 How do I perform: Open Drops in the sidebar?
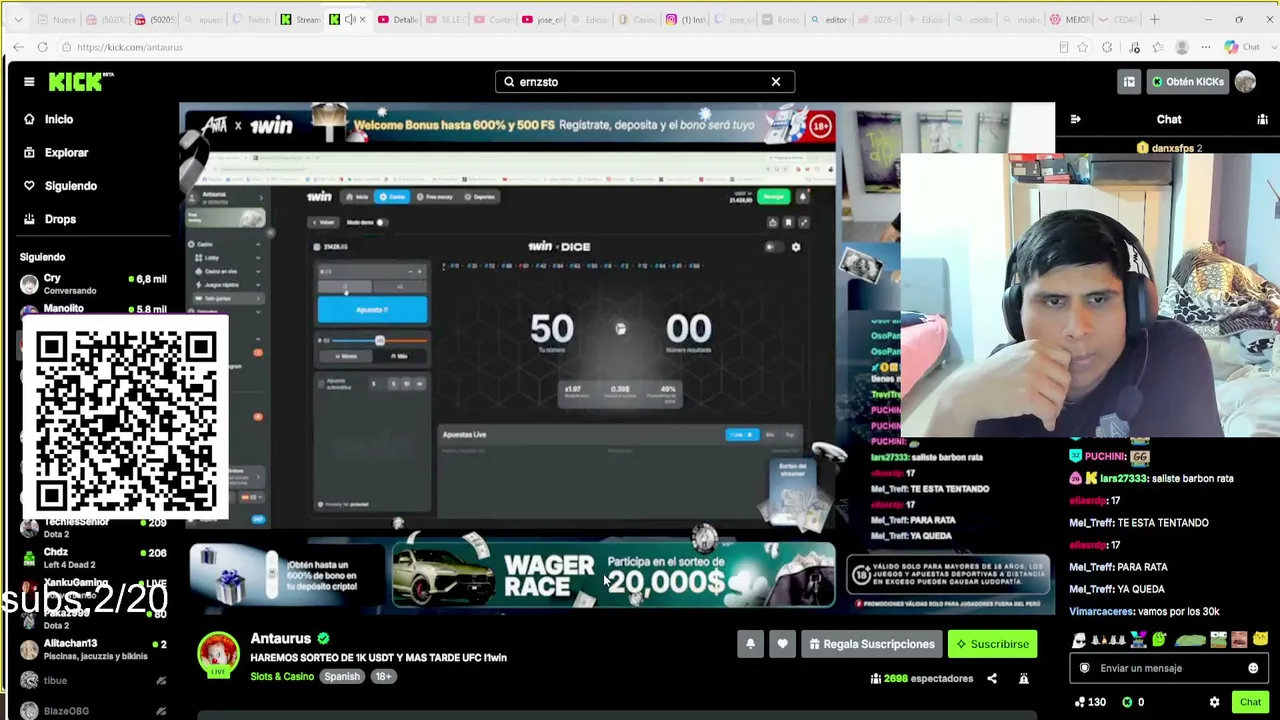point(60,218)
